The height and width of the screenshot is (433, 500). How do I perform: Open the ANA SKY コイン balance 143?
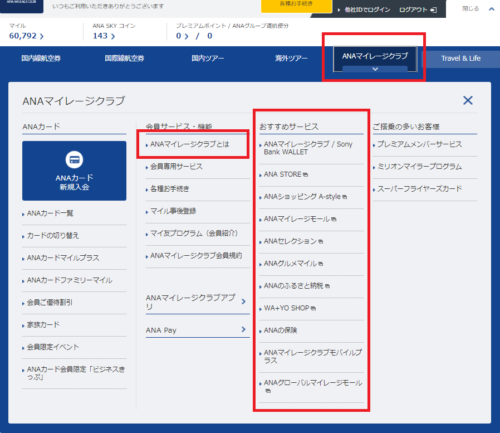pos(104,36)
